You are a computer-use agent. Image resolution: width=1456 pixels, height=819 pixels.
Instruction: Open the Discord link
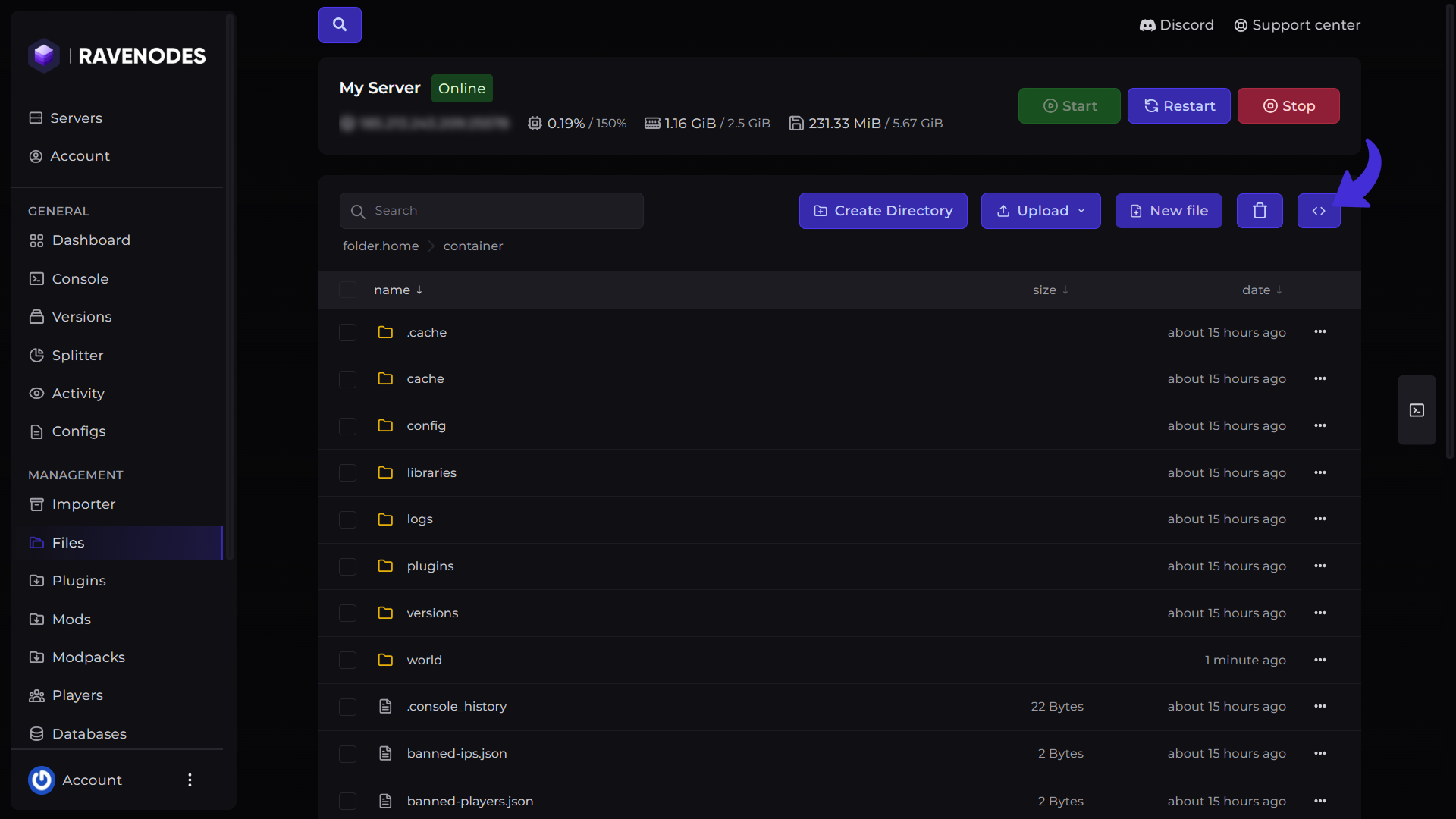pos(1176,25)
